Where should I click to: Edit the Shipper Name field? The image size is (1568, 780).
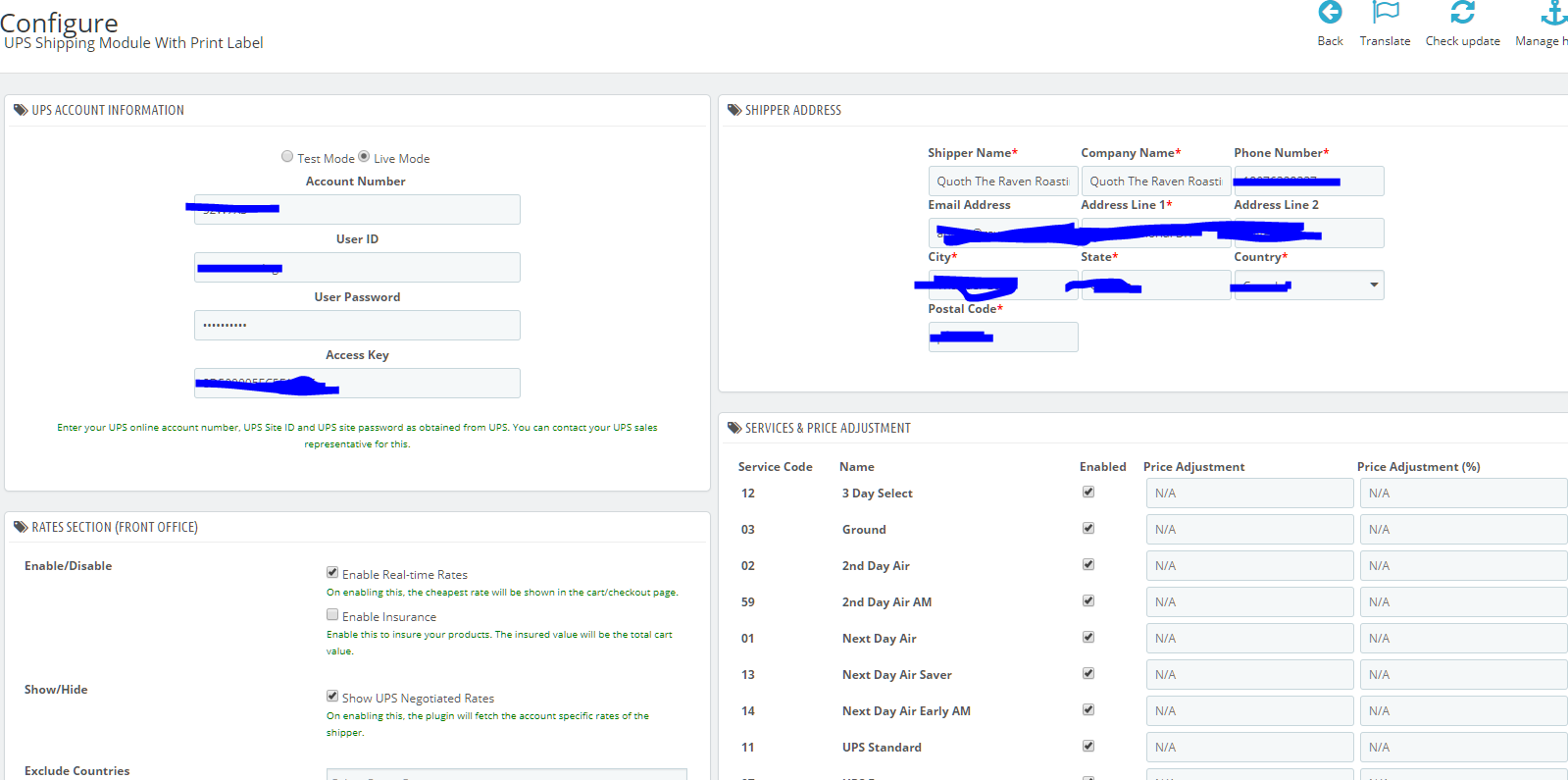[1003, 182]
